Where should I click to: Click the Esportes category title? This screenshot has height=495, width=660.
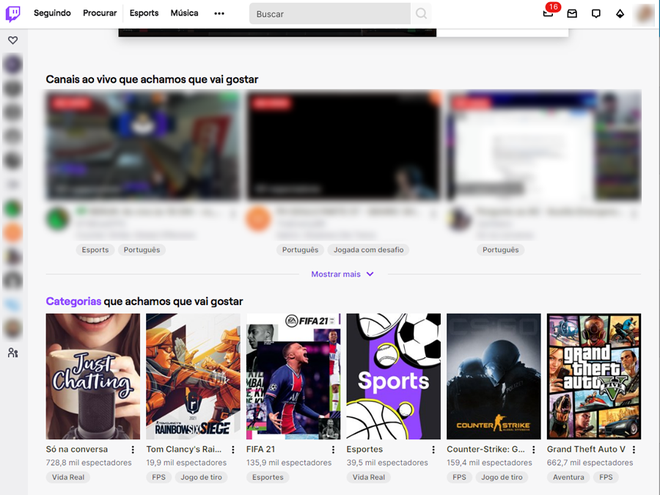click(x=365, y=449)
